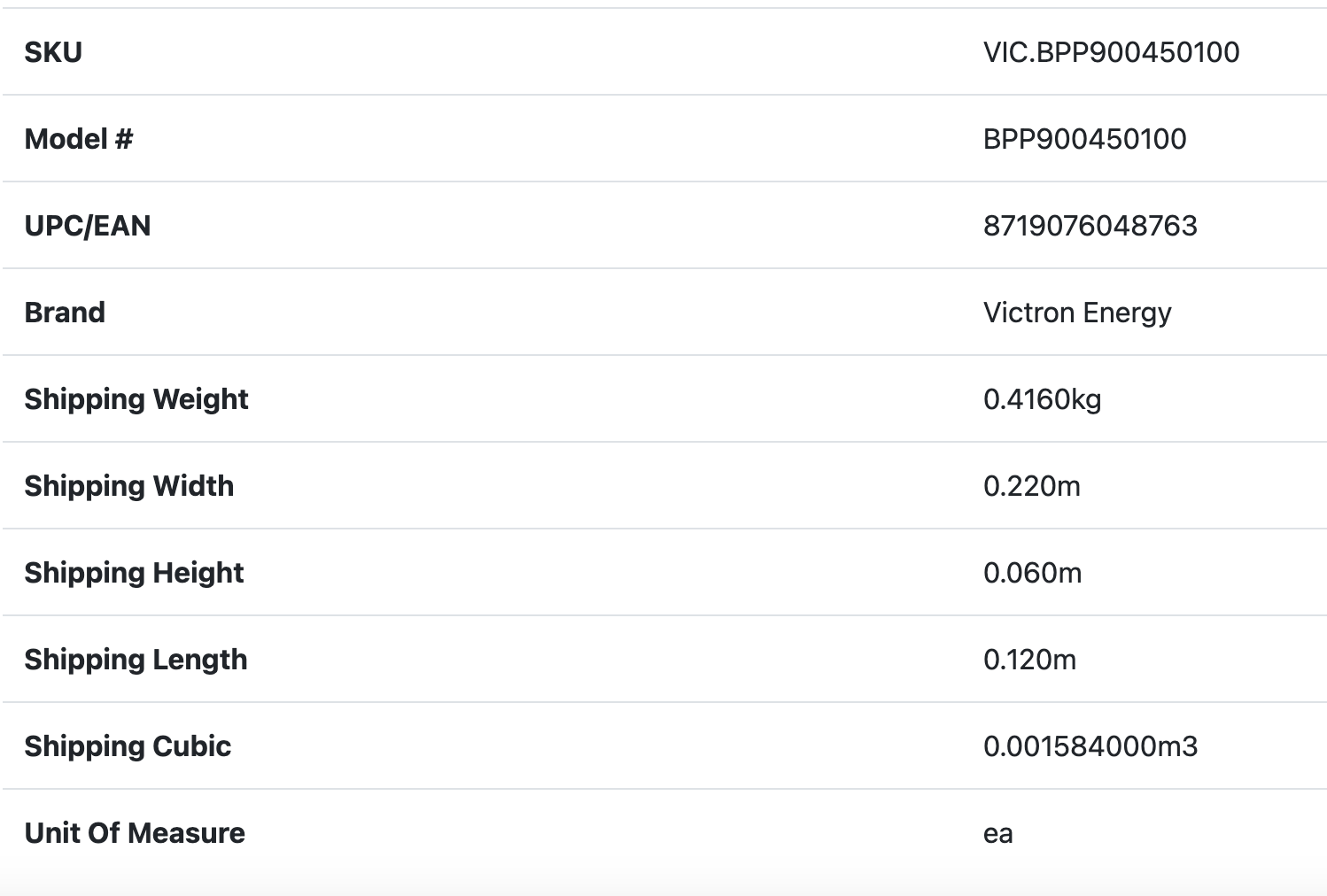This screenshot has width=1327, height=896.
Task: Click the UPC/EAN label
Action: click(88, 226)
